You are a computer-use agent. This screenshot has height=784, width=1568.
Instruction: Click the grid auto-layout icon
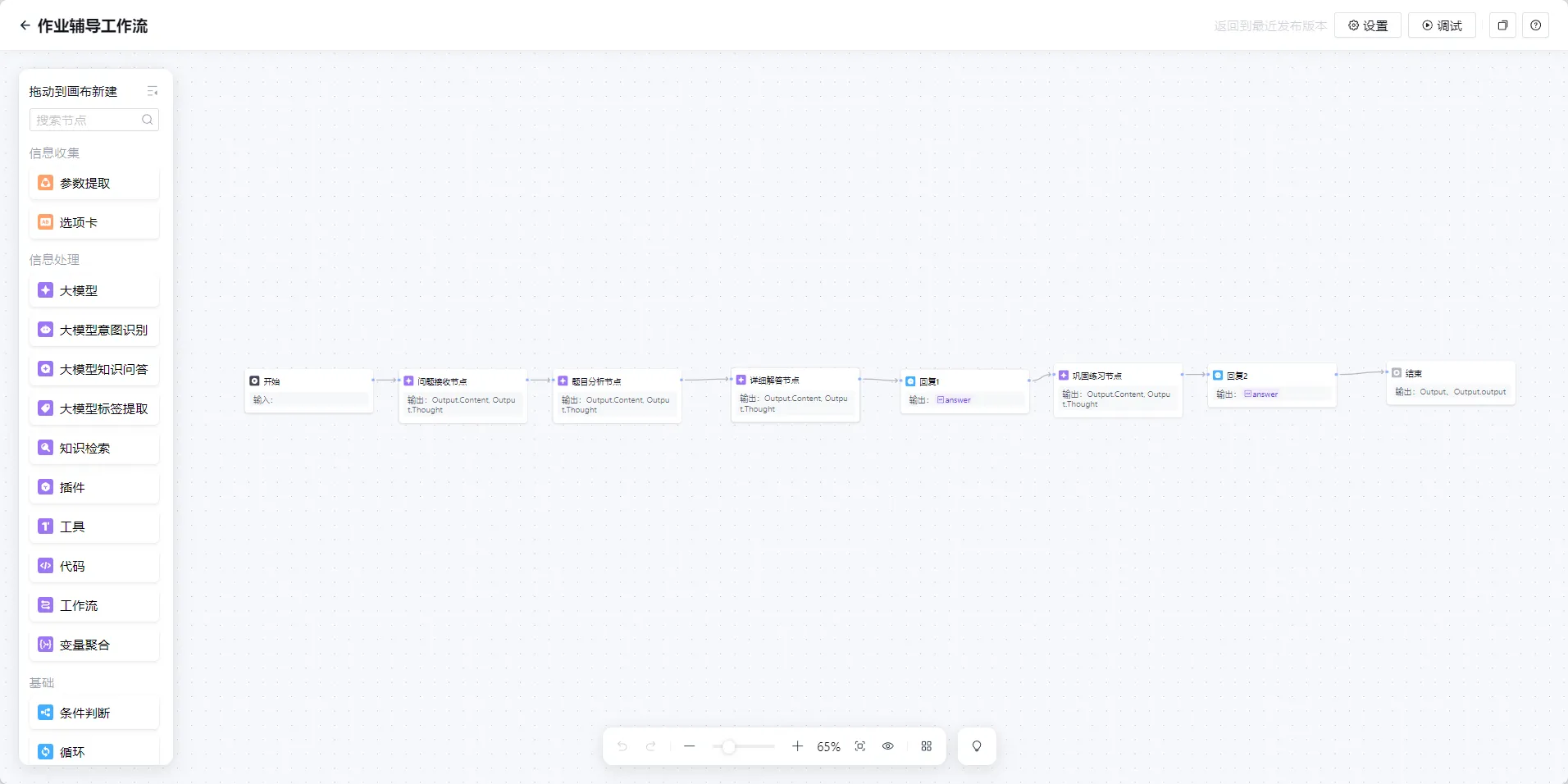click(x=926, y=746)
